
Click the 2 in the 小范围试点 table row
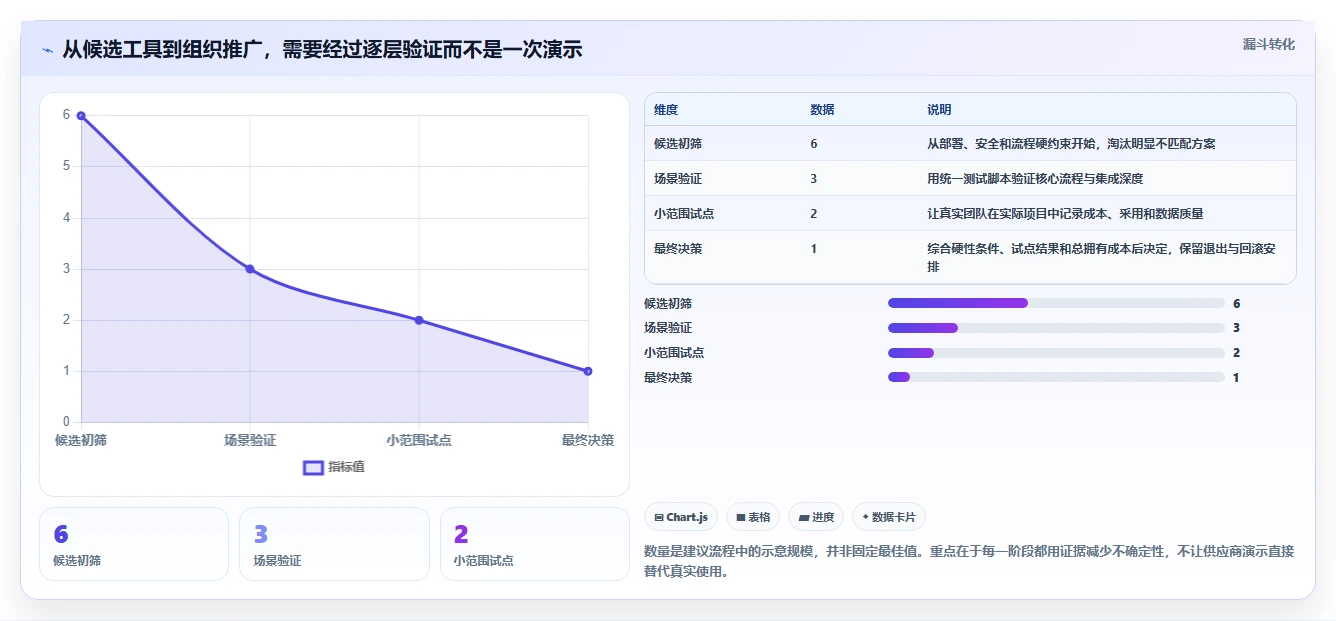814,214
